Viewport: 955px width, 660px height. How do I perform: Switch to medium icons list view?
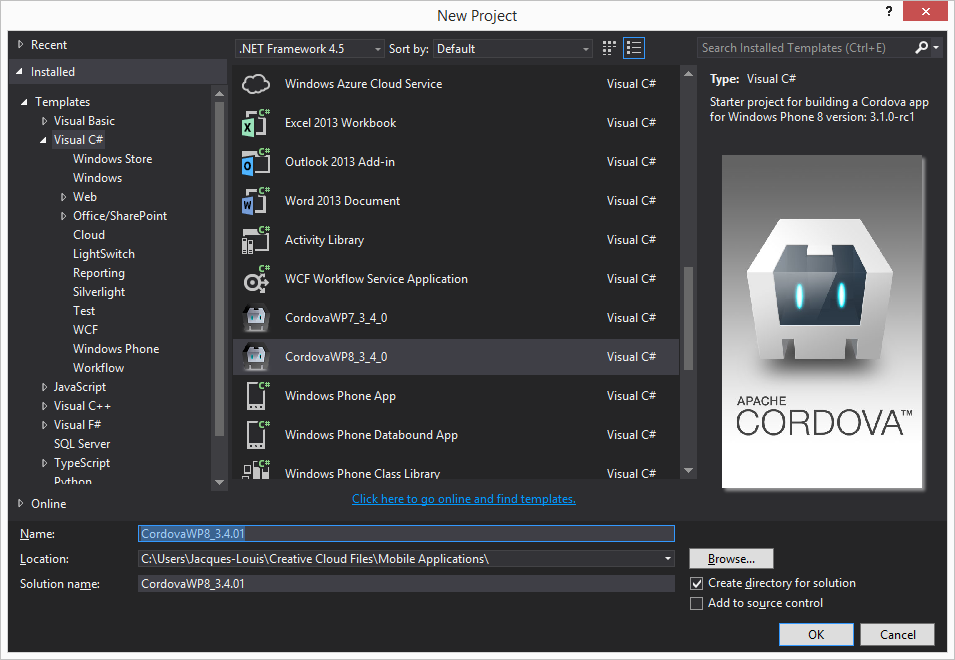[634, 48]
